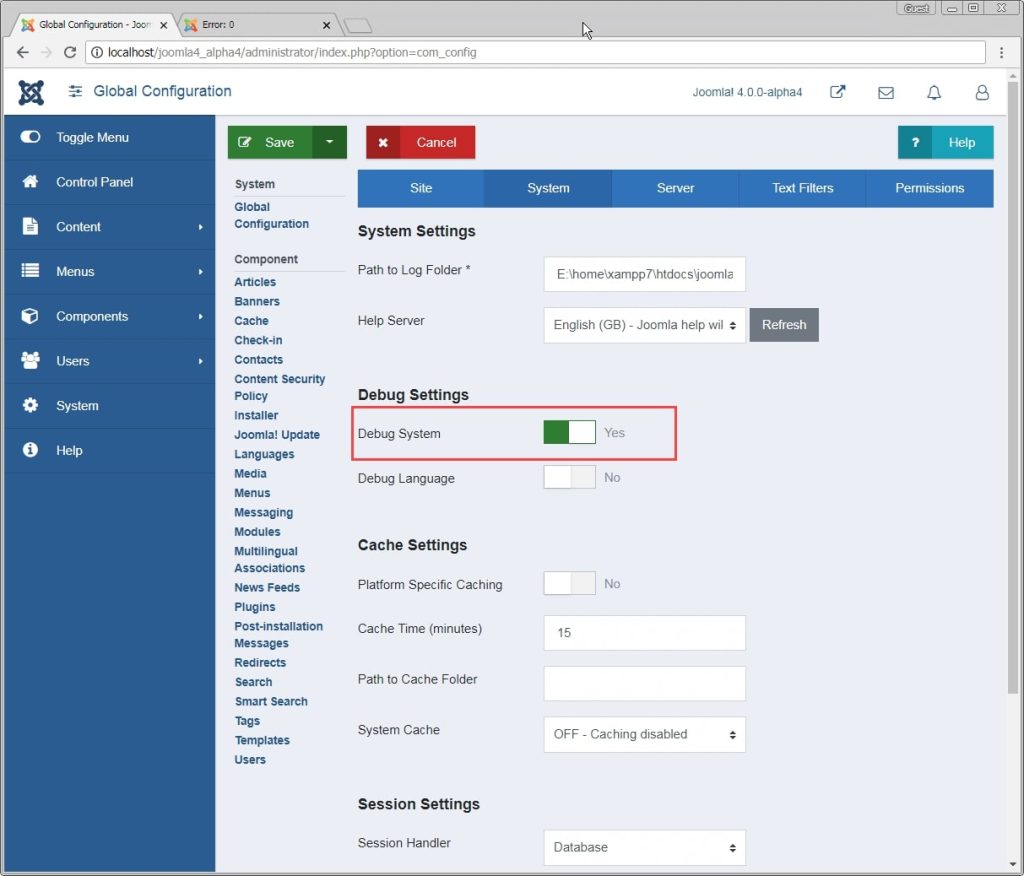Click Users group icon in sidebar

pyautogui.click(x=30, y=361)
